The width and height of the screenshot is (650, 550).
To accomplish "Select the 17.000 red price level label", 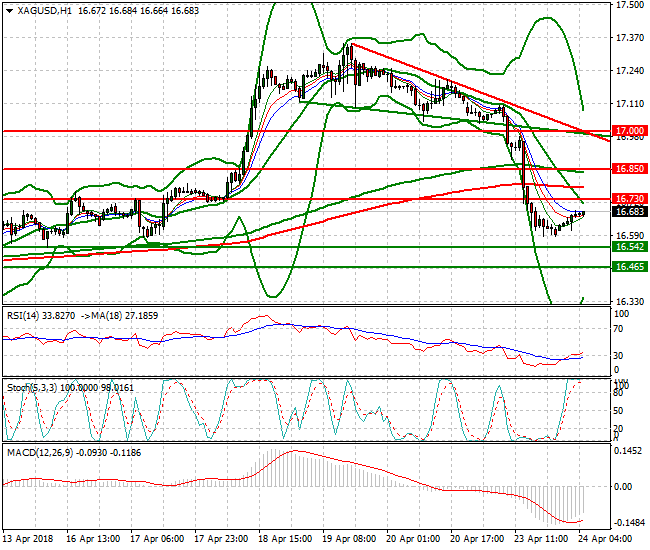I will 630,131.
